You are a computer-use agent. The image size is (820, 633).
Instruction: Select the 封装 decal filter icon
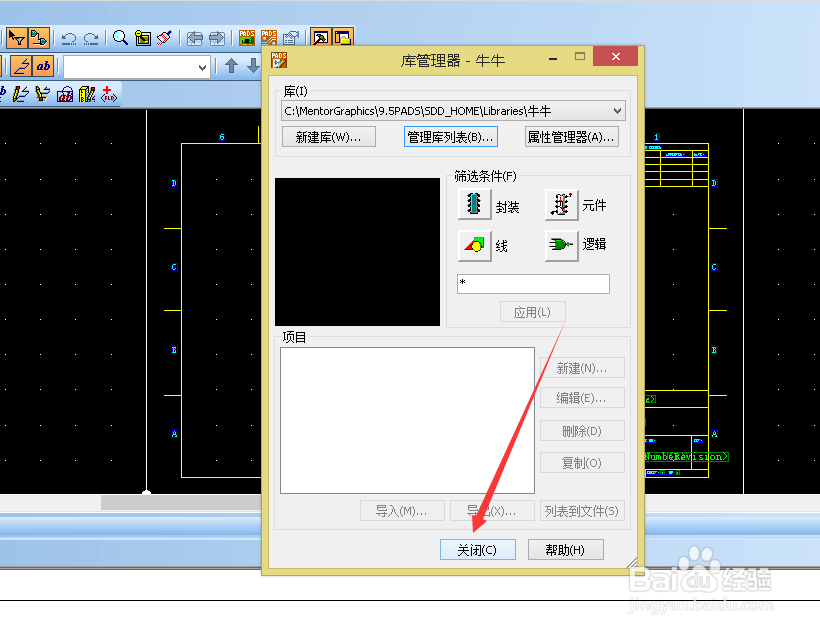(474, 204)
